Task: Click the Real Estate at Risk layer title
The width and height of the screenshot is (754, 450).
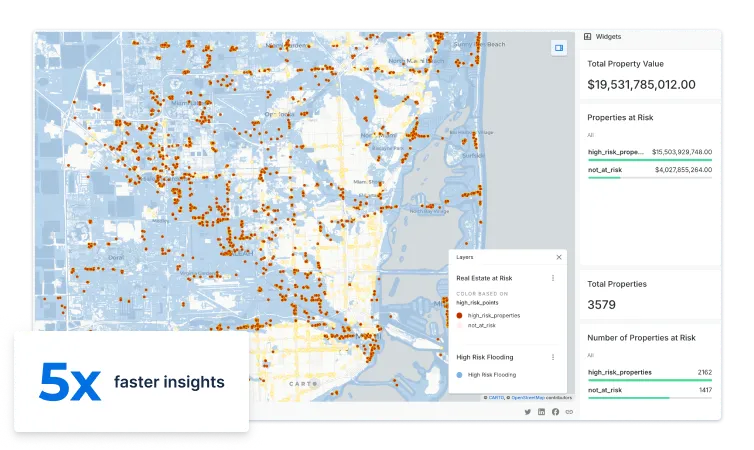Action: click(x=484, y=278)
